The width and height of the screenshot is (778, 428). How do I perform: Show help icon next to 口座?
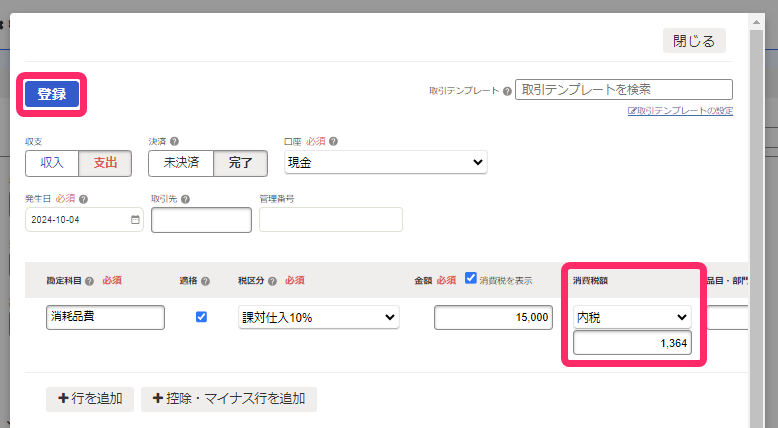(x=333, y=141)
